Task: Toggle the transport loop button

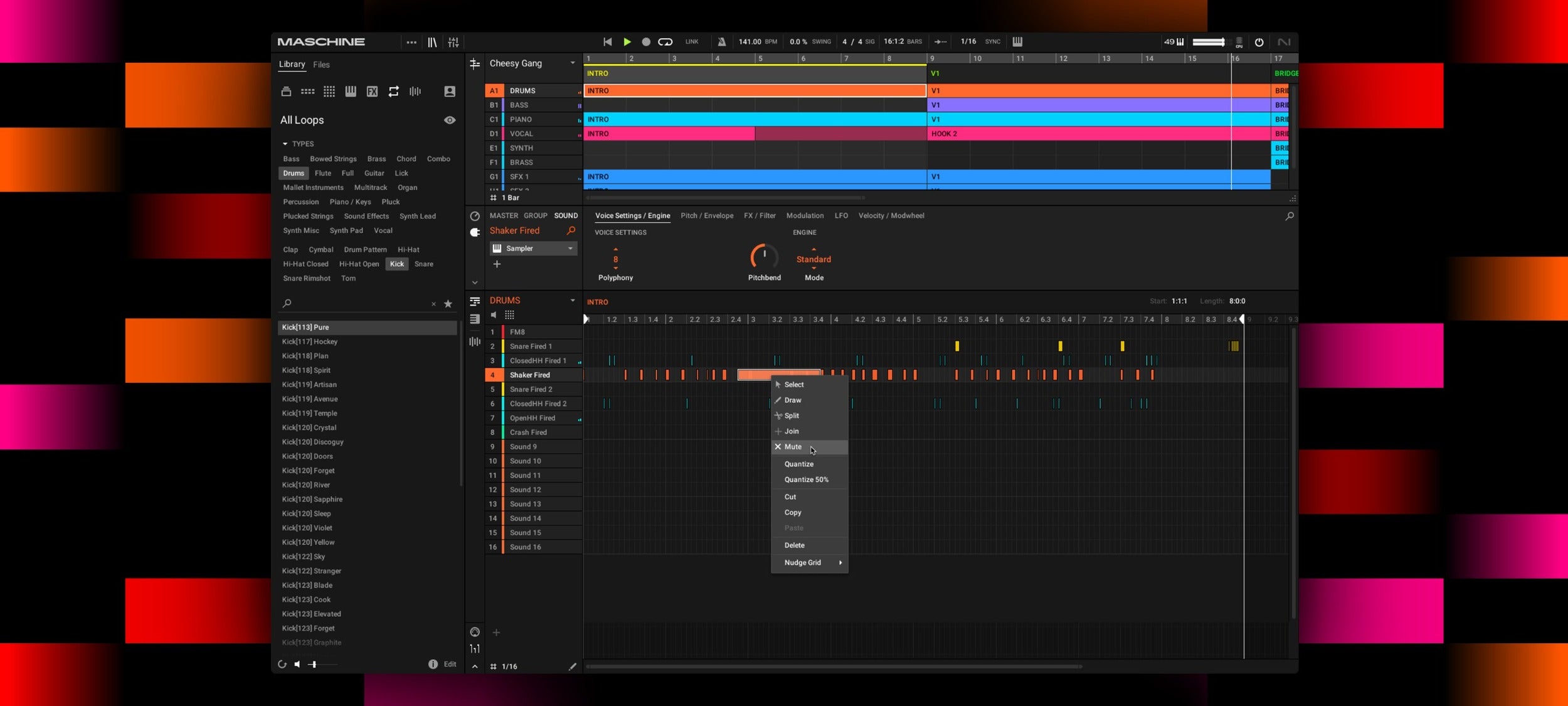Action: click(x=665, y=42)
